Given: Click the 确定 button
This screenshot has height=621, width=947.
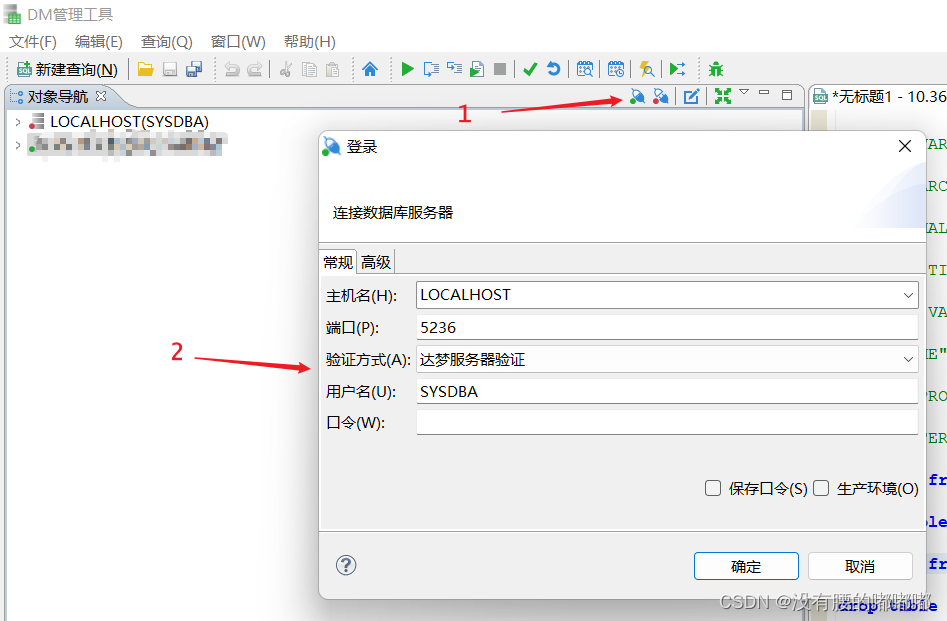Looking at the screenshot, I should click(x=746, y=566).
